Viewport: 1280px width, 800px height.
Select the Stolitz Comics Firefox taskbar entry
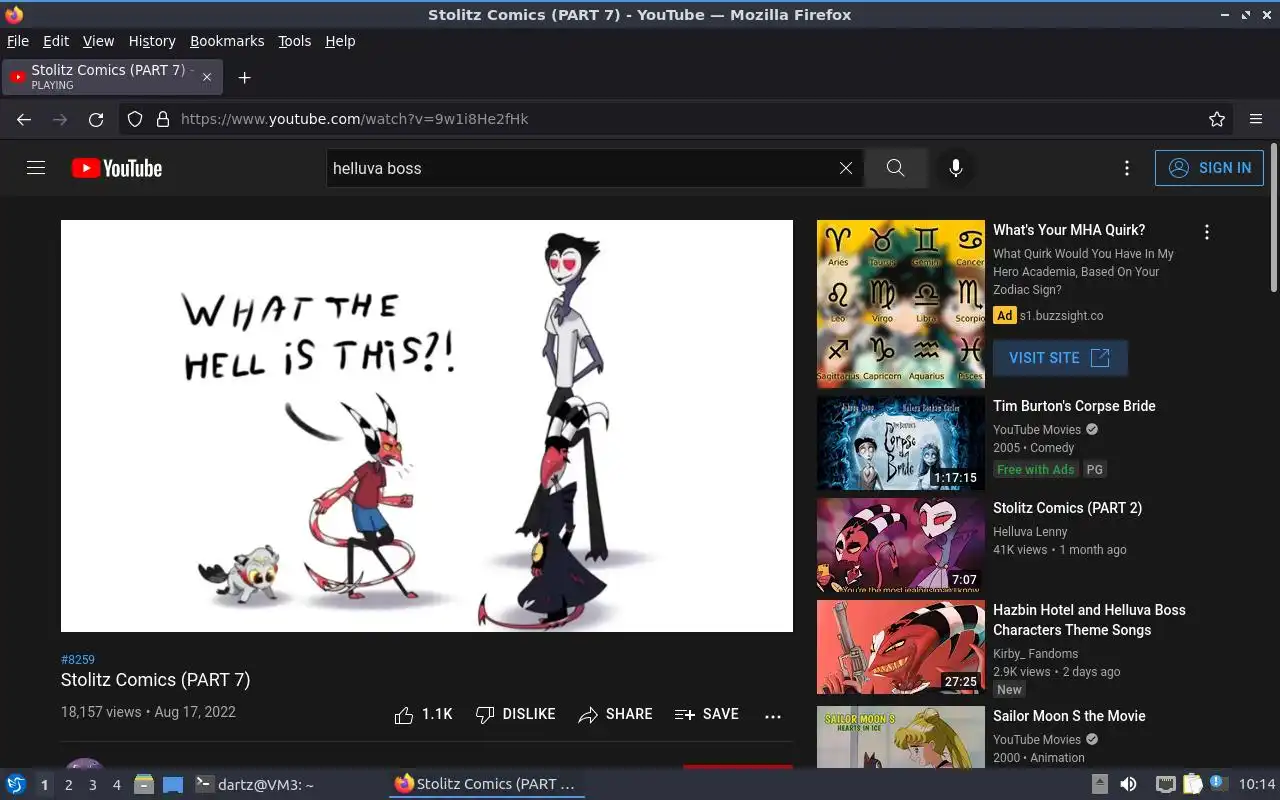click(x=485, y=785)
